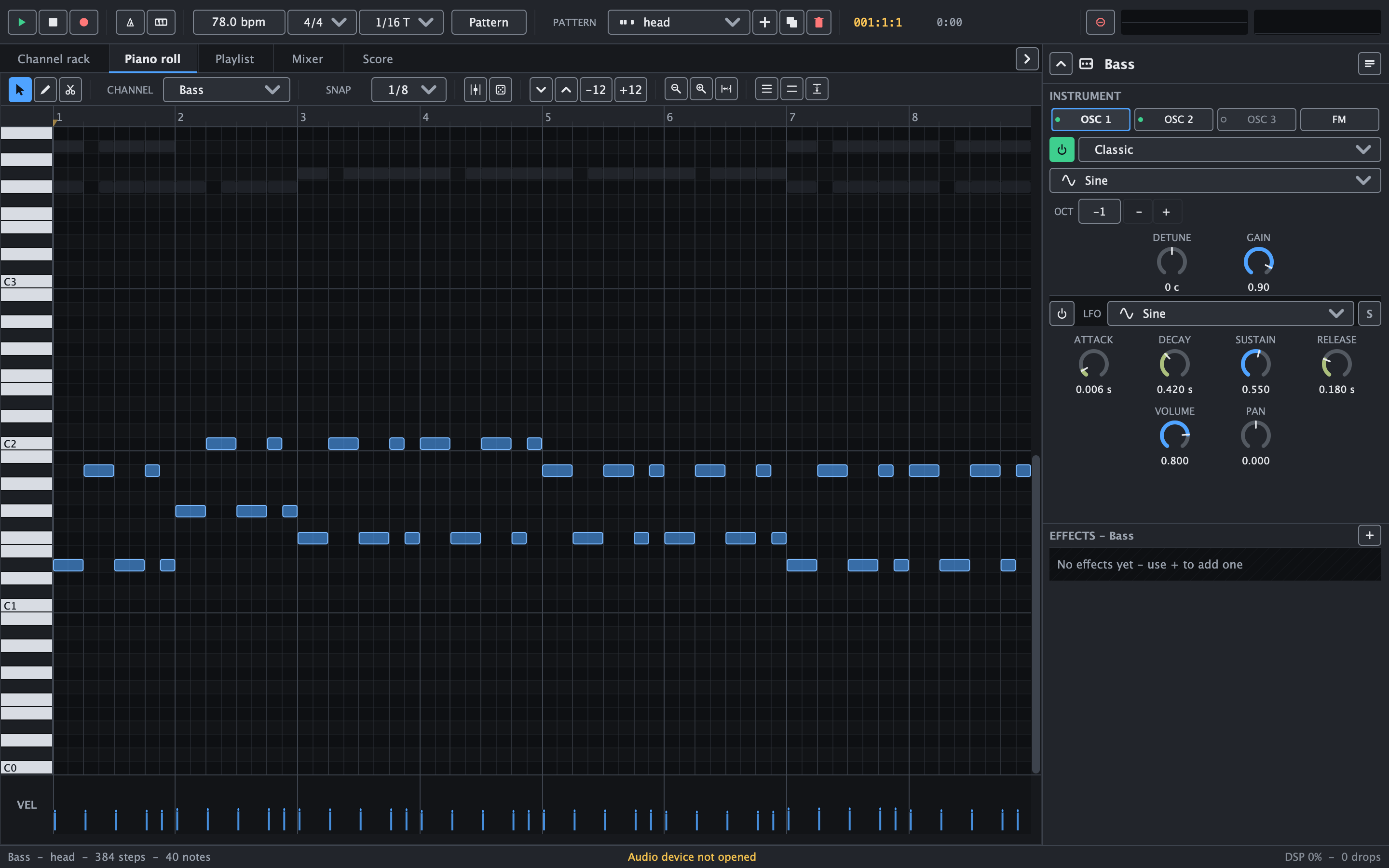This screenshot has width=1389, height=868.
Task: Toggle the metronome icon
Action: coord(130,22)
